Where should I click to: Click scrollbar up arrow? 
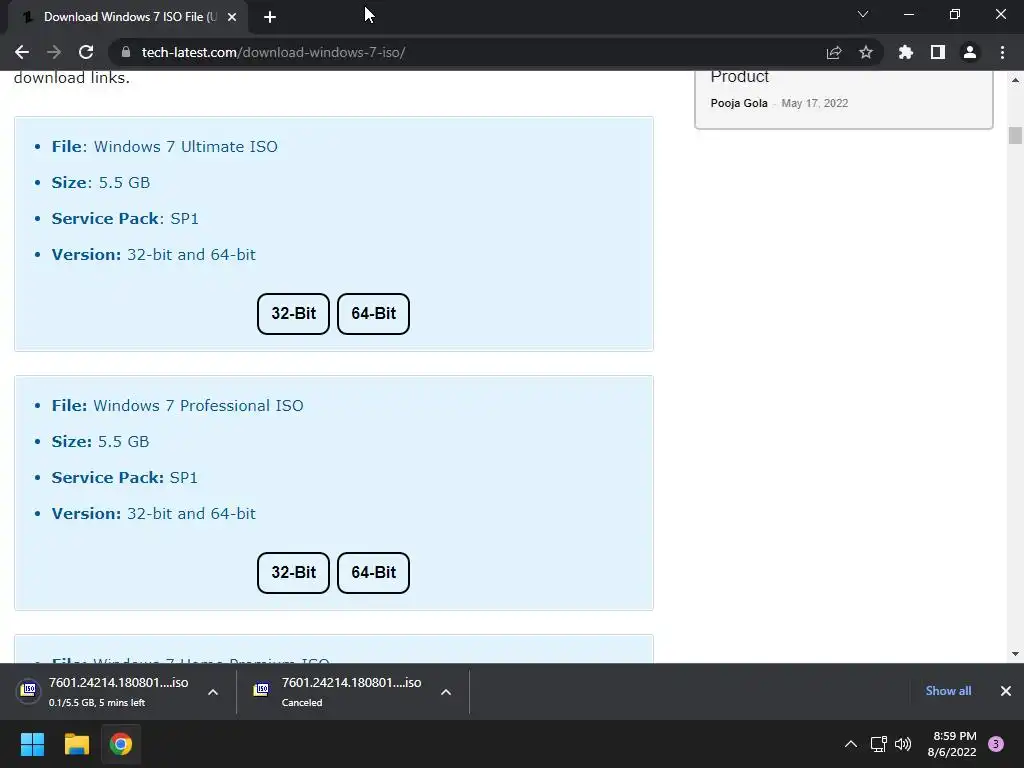[1015, 80]
